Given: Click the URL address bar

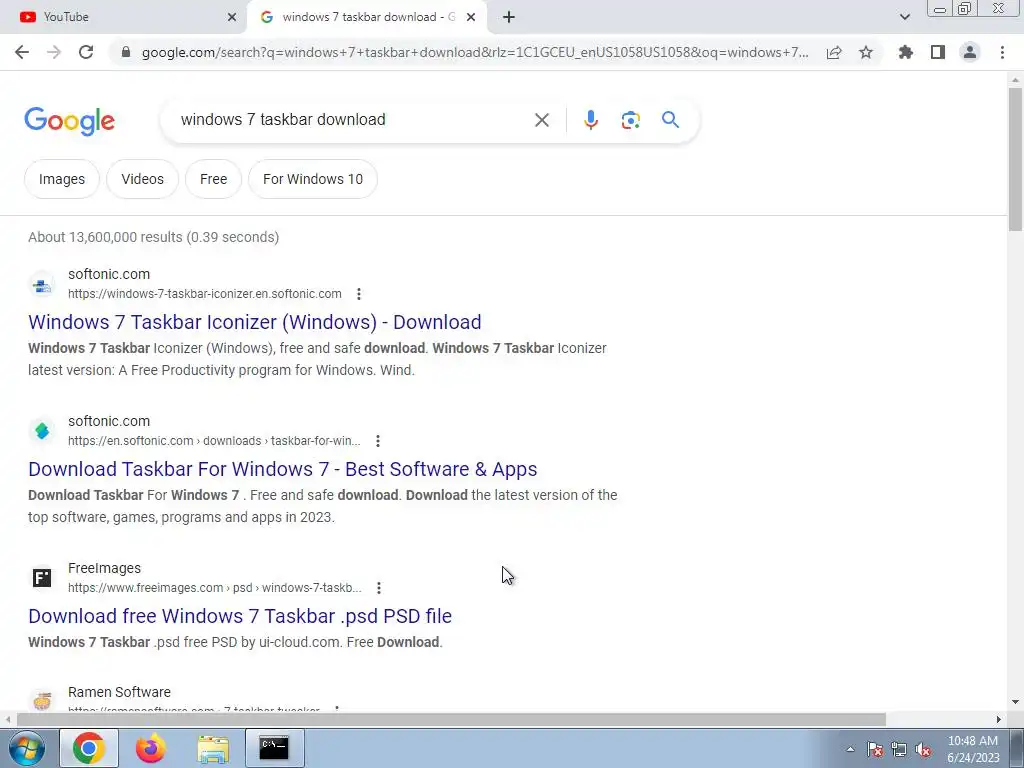Looking at the screenshot, I should pos(475,52).
